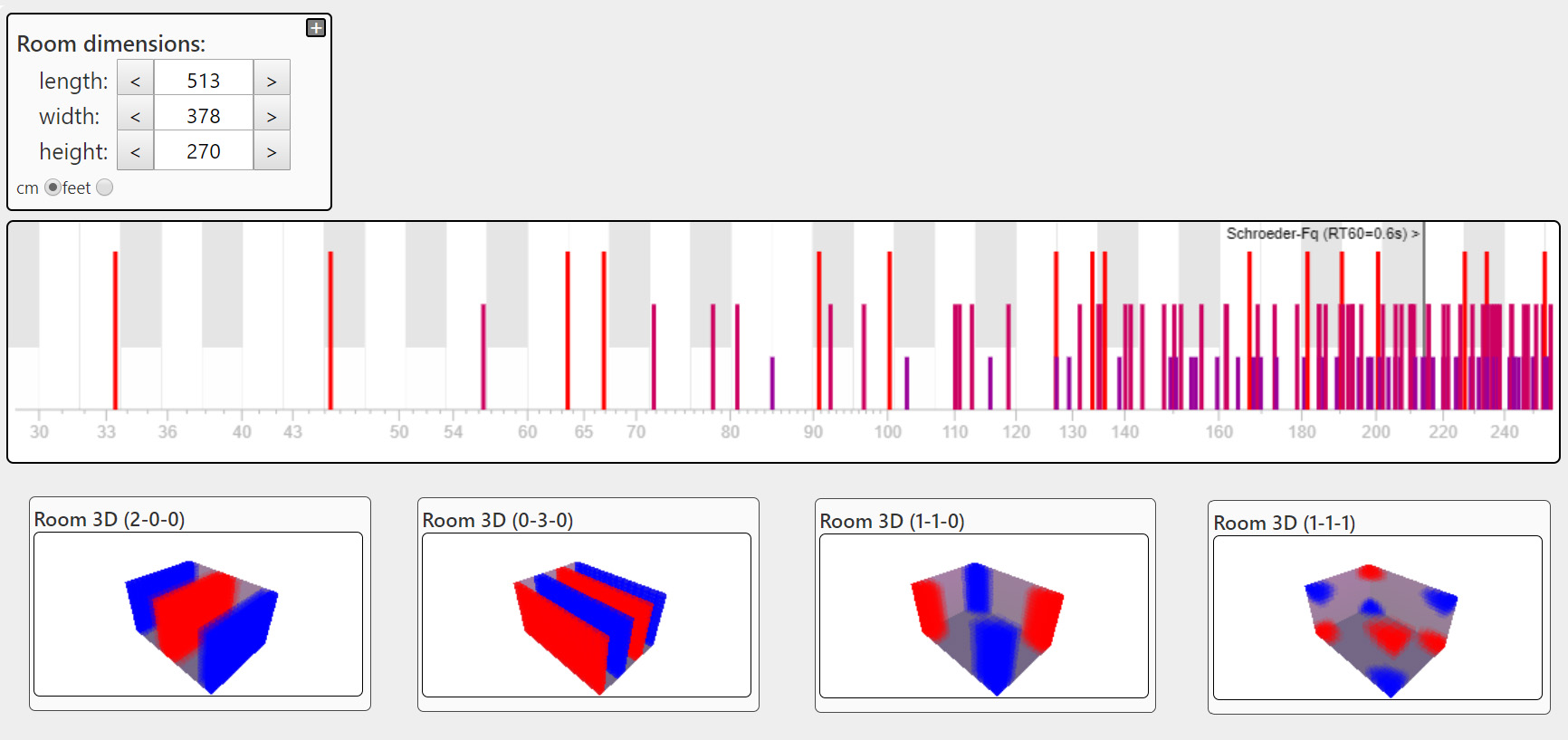Decrease the room height value

pyautogui.click(x=136, y=151)
